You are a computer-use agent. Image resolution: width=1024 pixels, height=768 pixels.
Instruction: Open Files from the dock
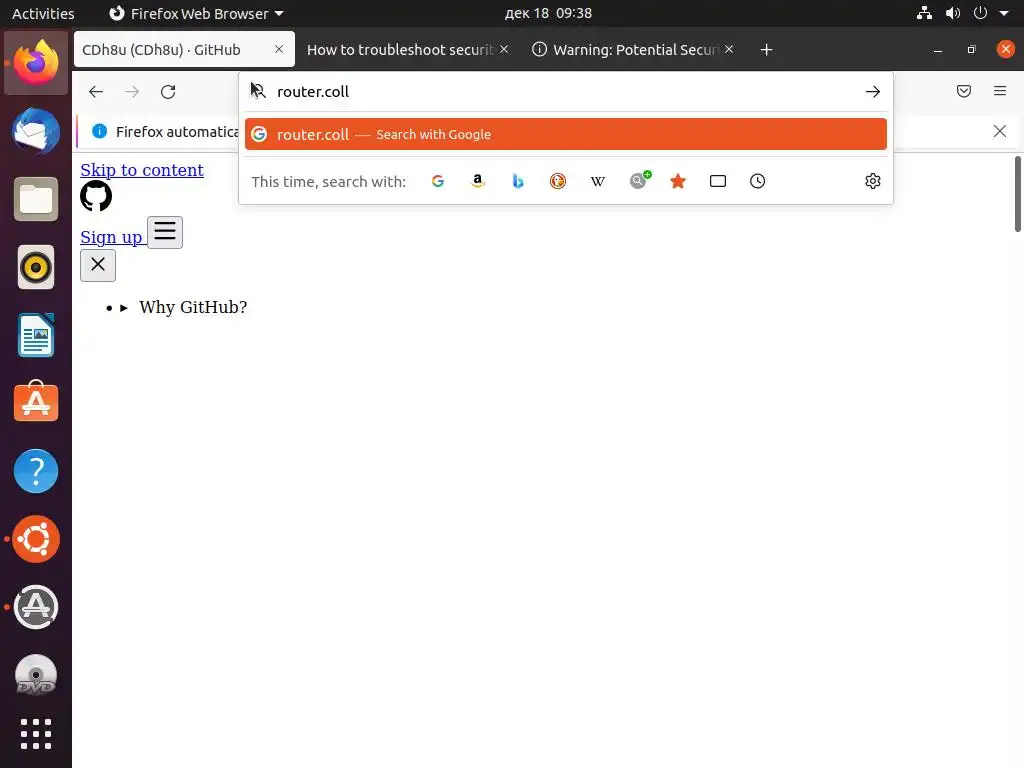(x=36, y=199)
